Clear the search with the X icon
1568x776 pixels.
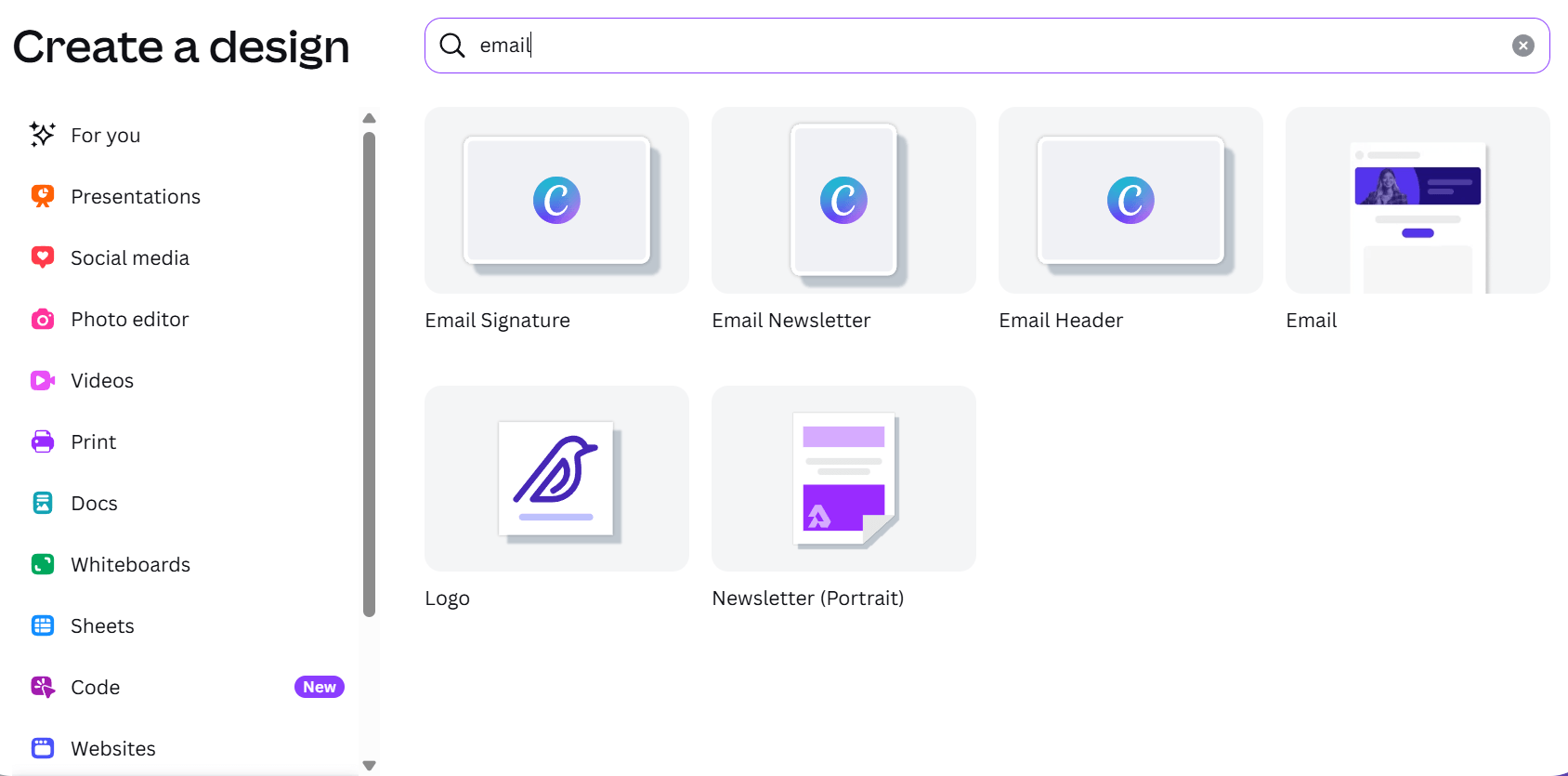[1522, 46]
